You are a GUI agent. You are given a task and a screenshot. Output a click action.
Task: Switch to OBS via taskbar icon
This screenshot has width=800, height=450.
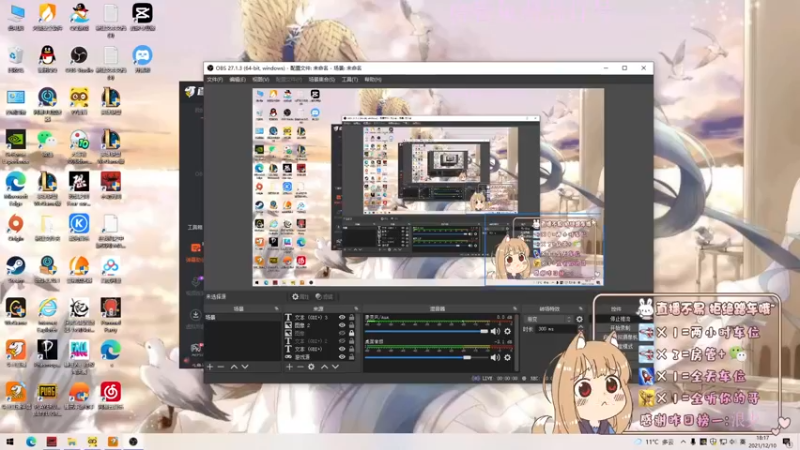tap(133, 441)
